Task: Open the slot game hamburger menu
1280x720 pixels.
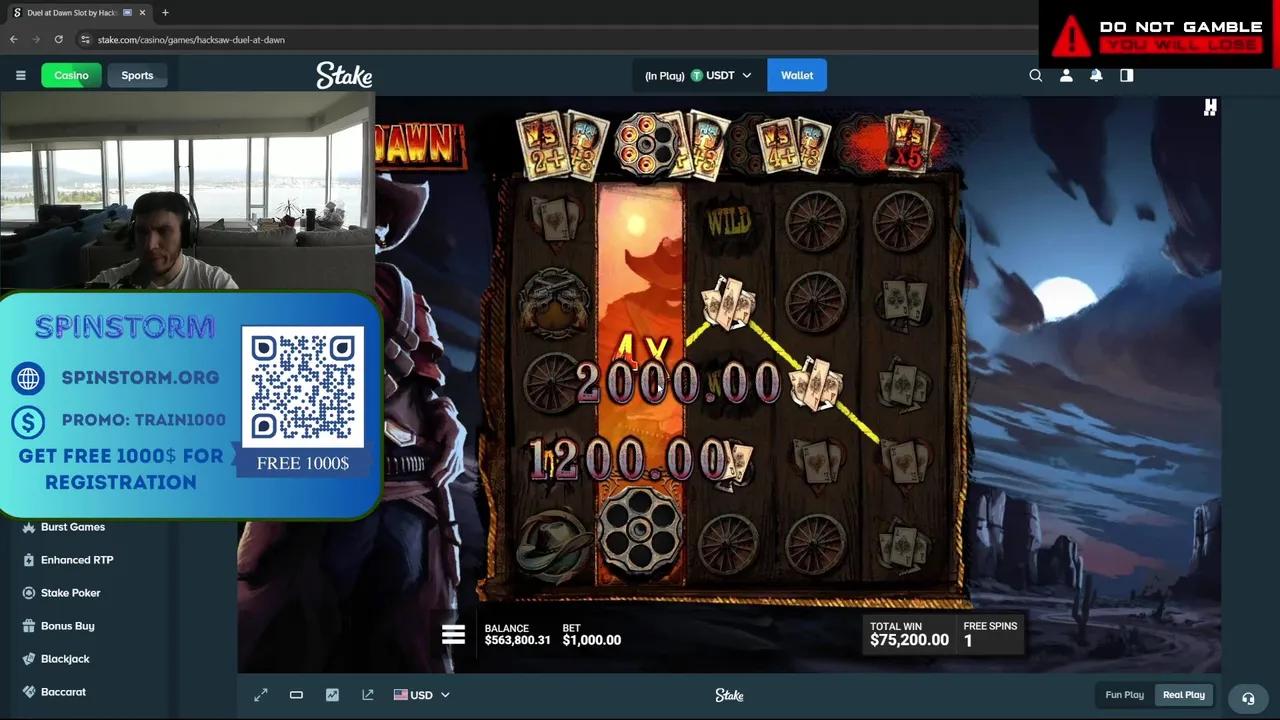Action: pyautogui.click(x=453, y=635)
